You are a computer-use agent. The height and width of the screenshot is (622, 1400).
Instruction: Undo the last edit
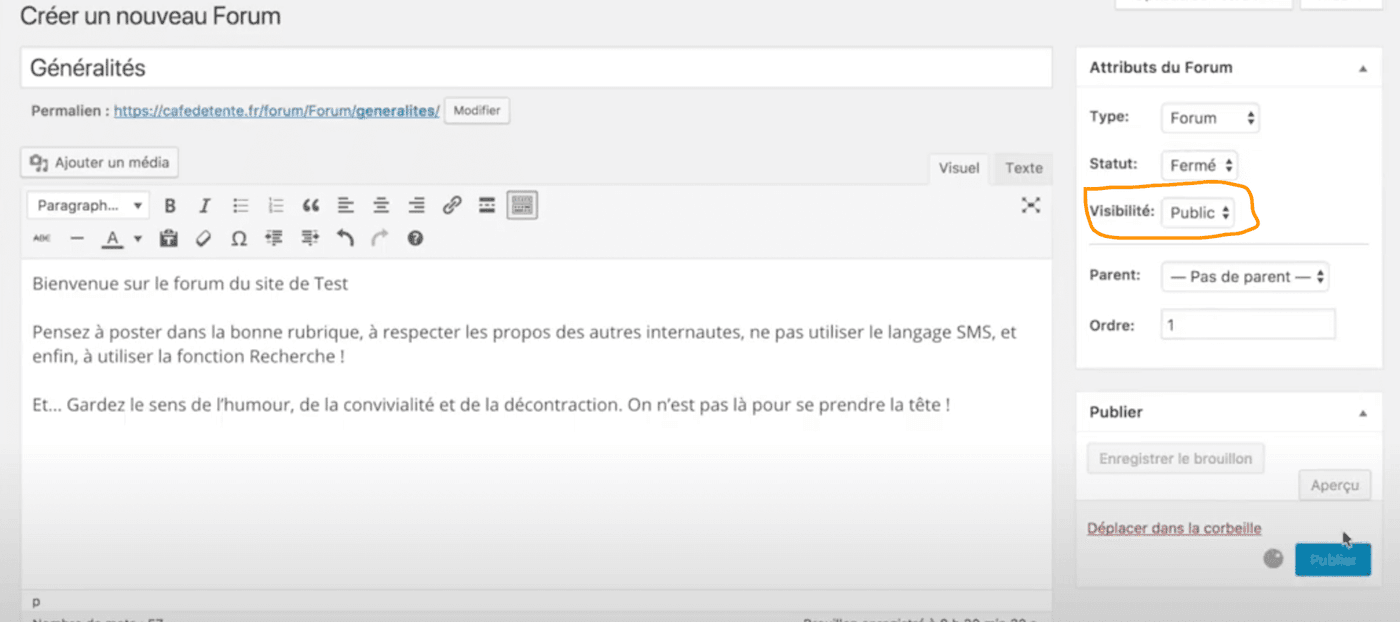(x=345, y=239)
